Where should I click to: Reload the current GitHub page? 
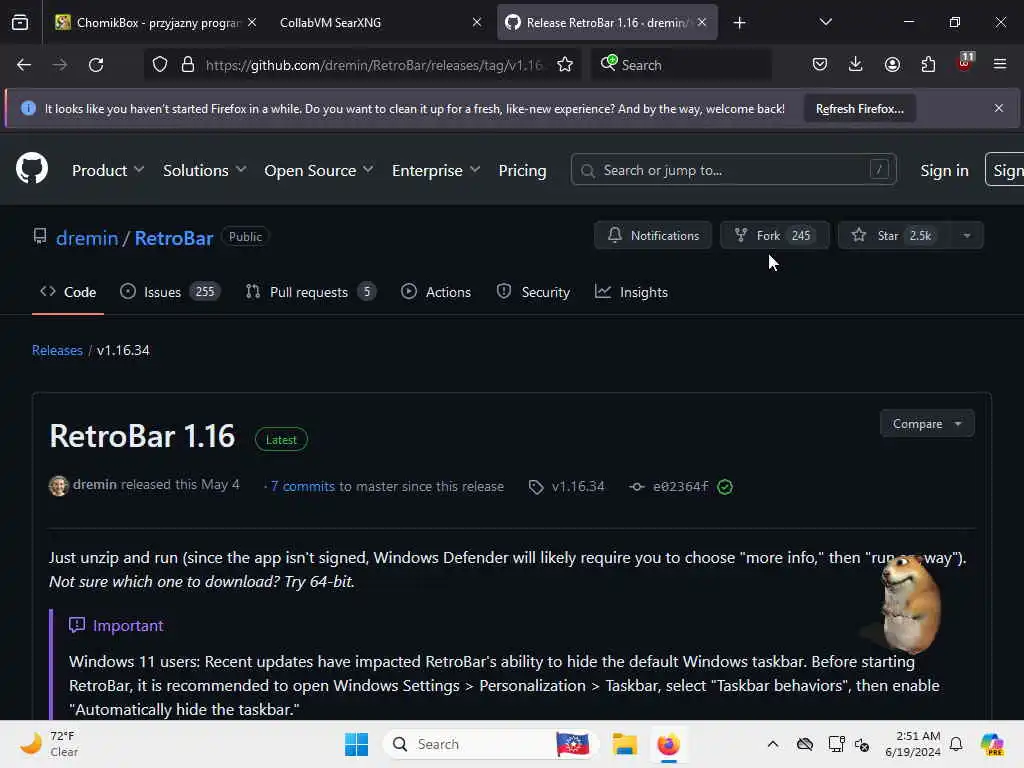click(x=96, y=65)
